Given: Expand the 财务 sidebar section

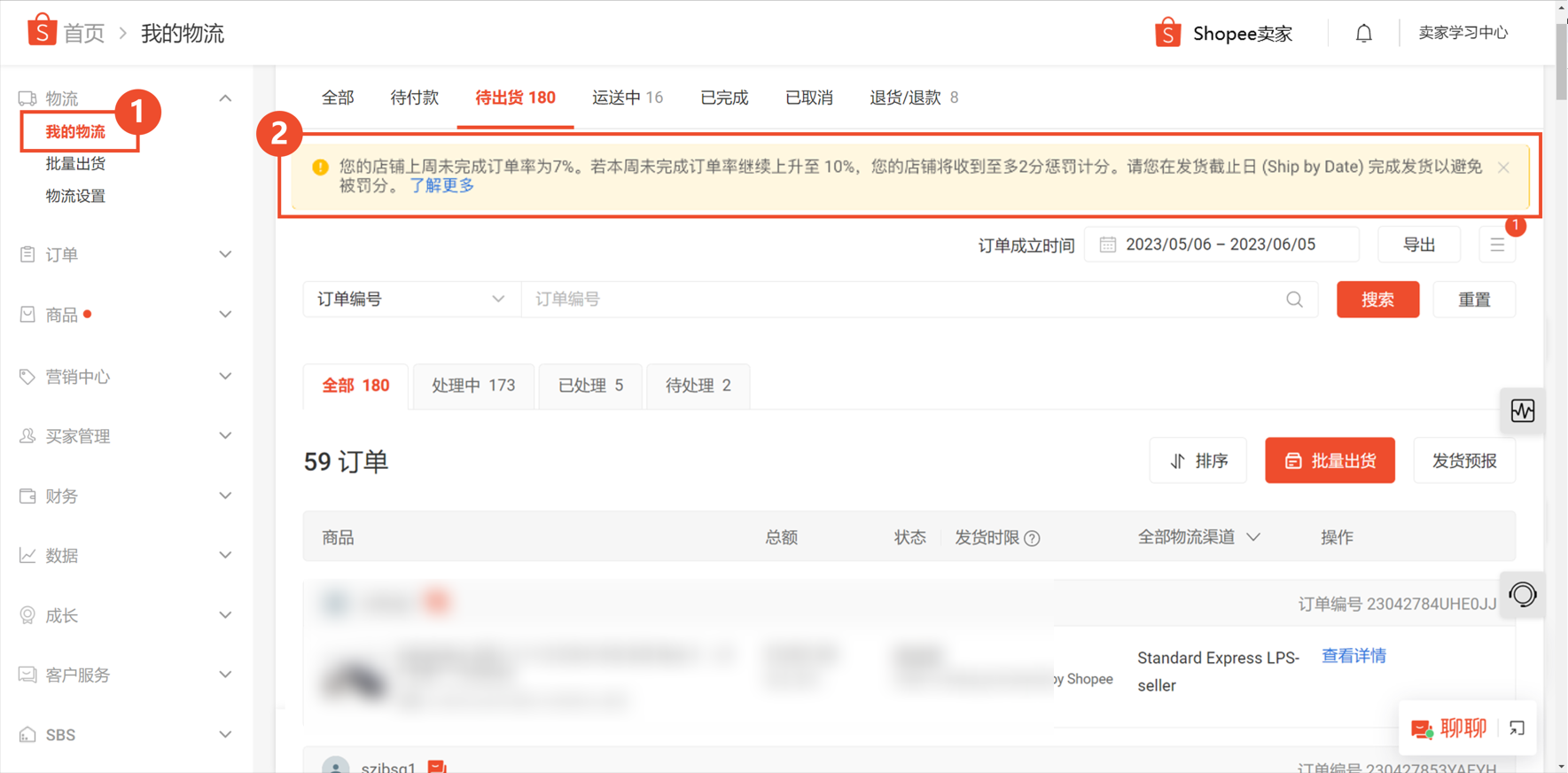Looking at the screenshot, I should [x=225, y=496].
